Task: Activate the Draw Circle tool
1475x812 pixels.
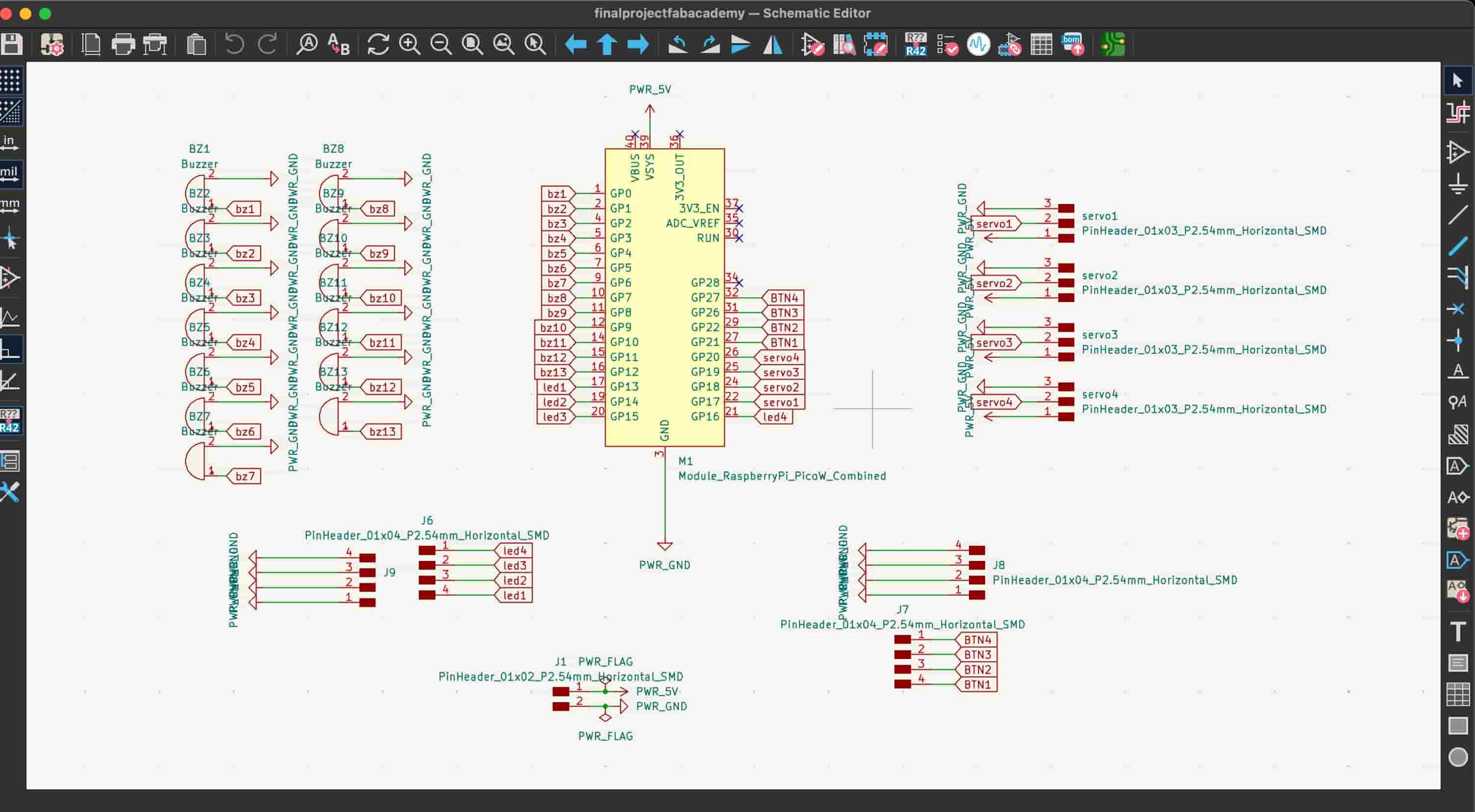Action: coord(1458,757)
